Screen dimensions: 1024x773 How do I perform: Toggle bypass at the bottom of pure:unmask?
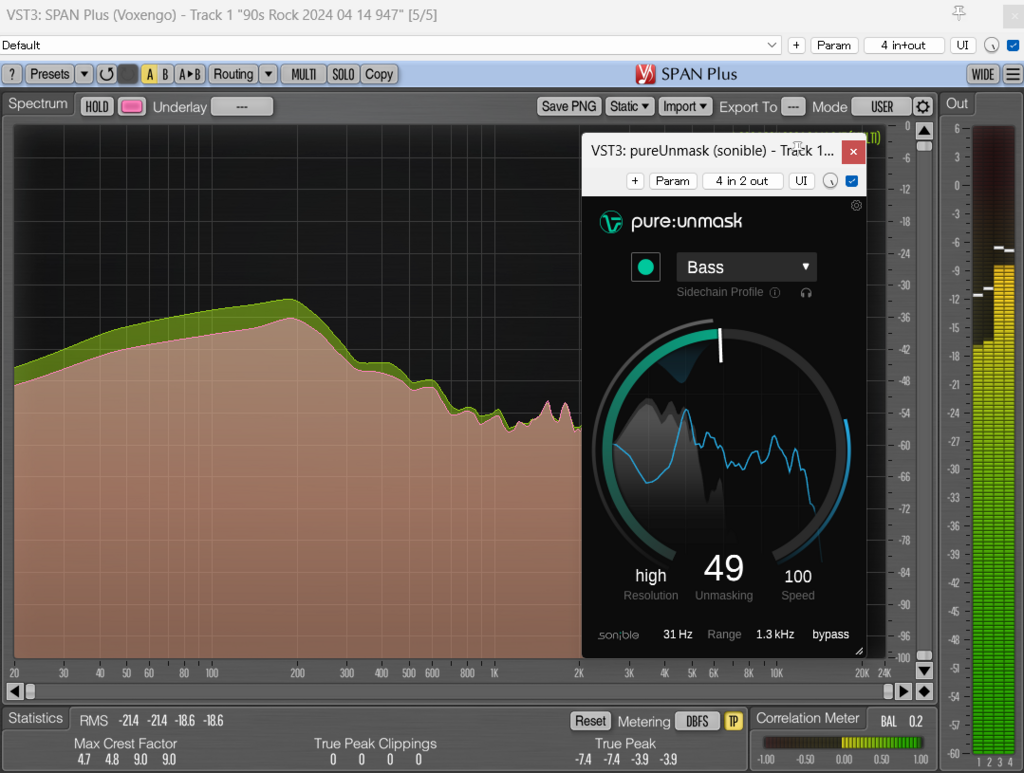point(831,635)
